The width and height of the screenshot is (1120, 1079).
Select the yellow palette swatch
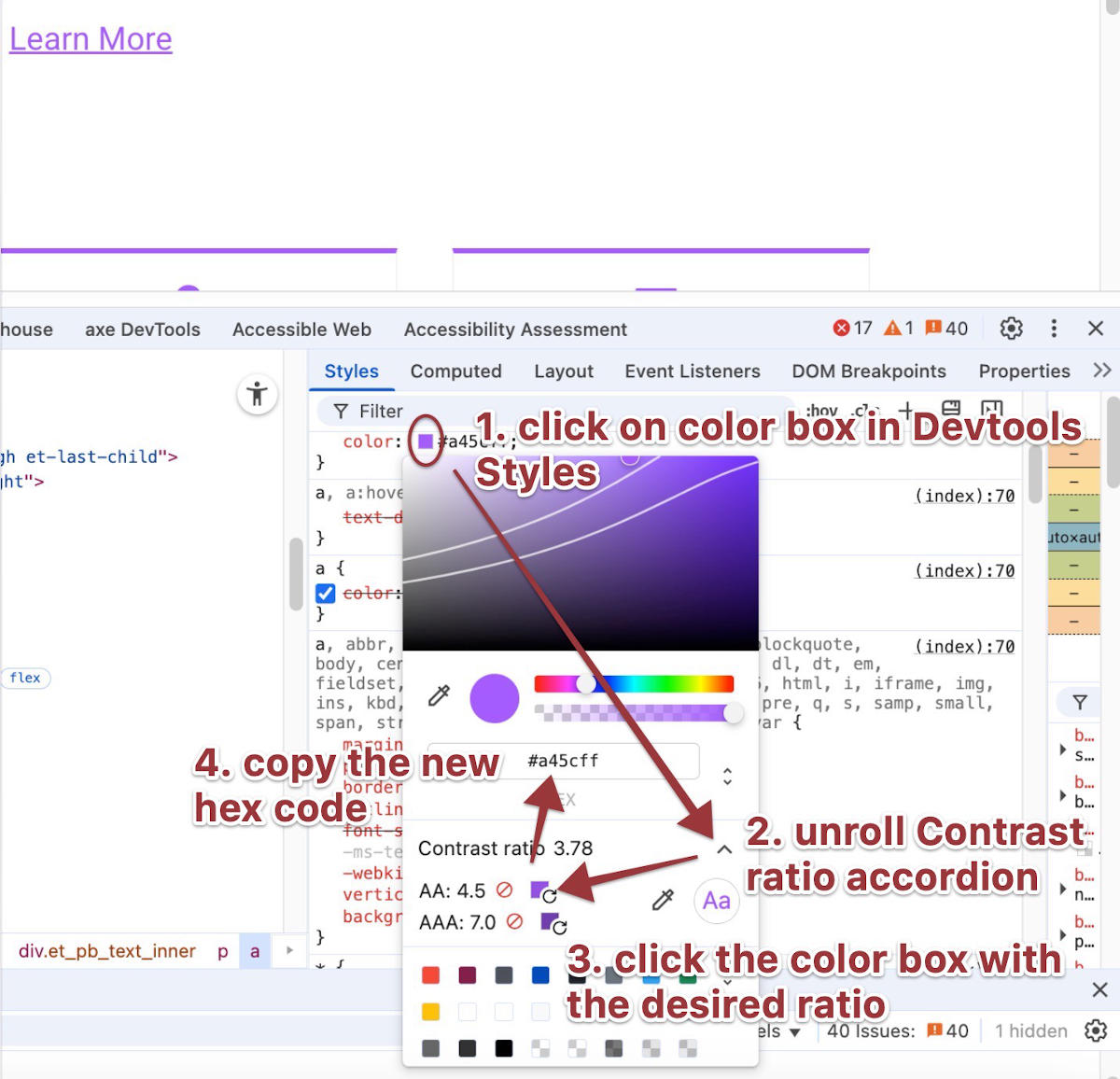tap(430, 1012)
